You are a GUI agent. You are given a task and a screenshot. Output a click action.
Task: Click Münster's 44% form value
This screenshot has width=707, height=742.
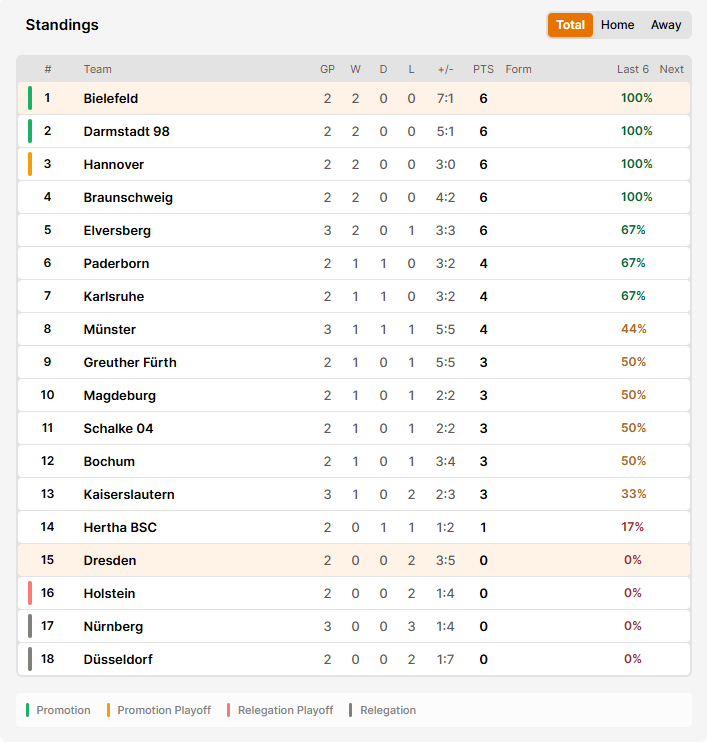pos(634,329)
